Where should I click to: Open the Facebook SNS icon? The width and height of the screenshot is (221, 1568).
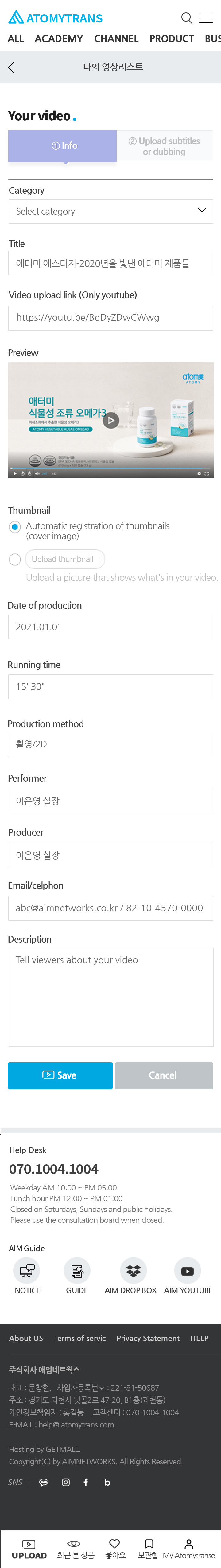coord(86,1482)
